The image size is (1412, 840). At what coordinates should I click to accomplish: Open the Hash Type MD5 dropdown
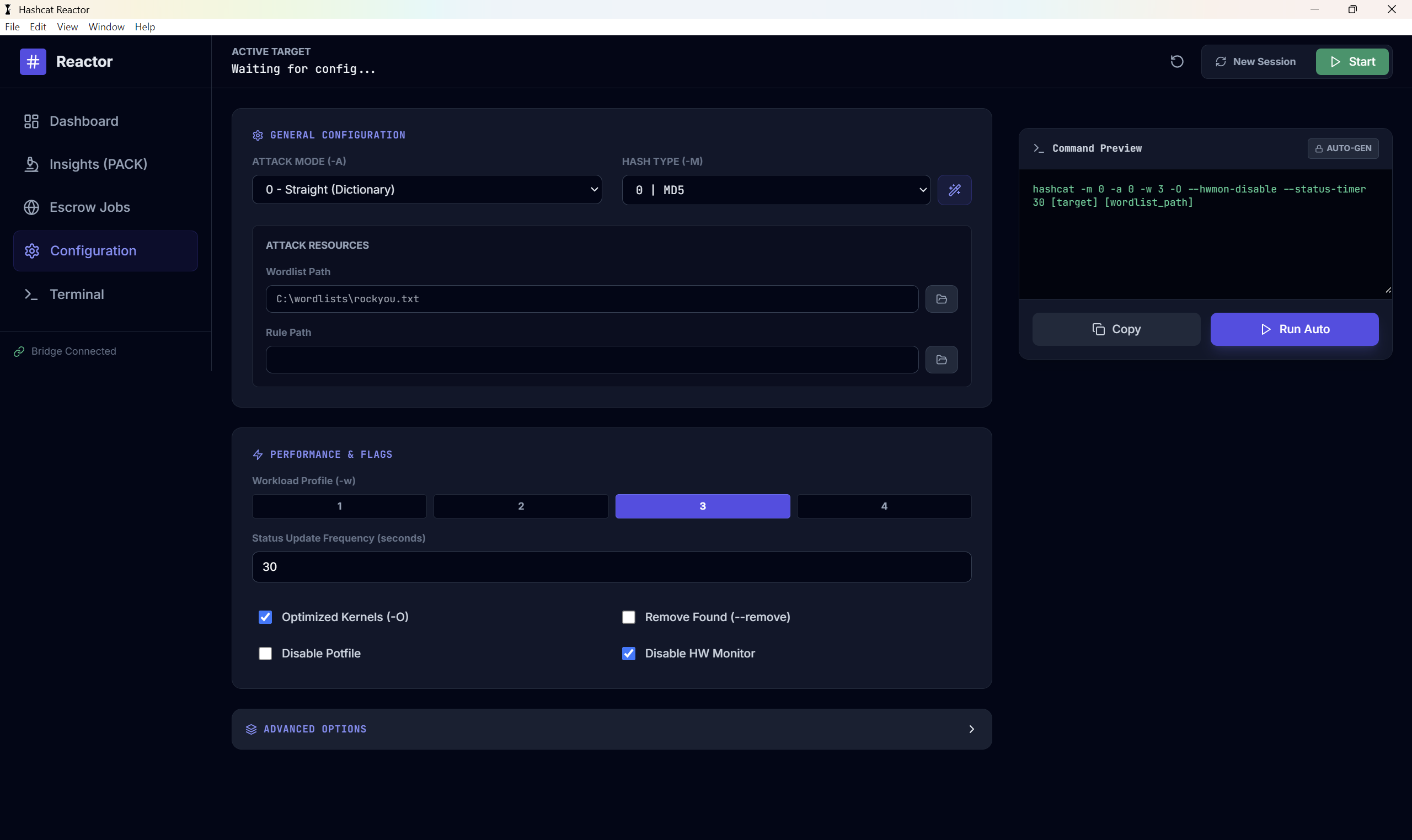click(775, 190)
